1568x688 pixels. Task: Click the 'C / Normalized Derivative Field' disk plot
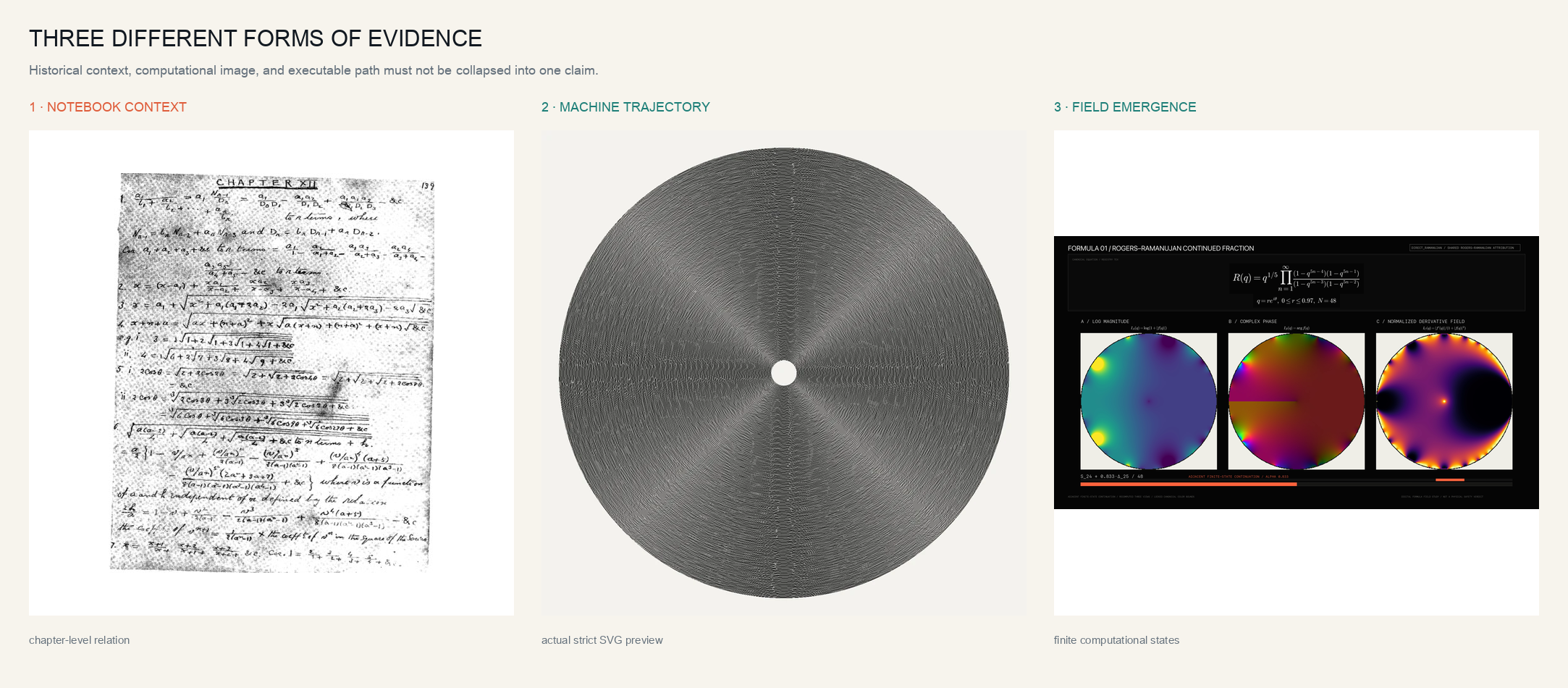coord(1444,401)
